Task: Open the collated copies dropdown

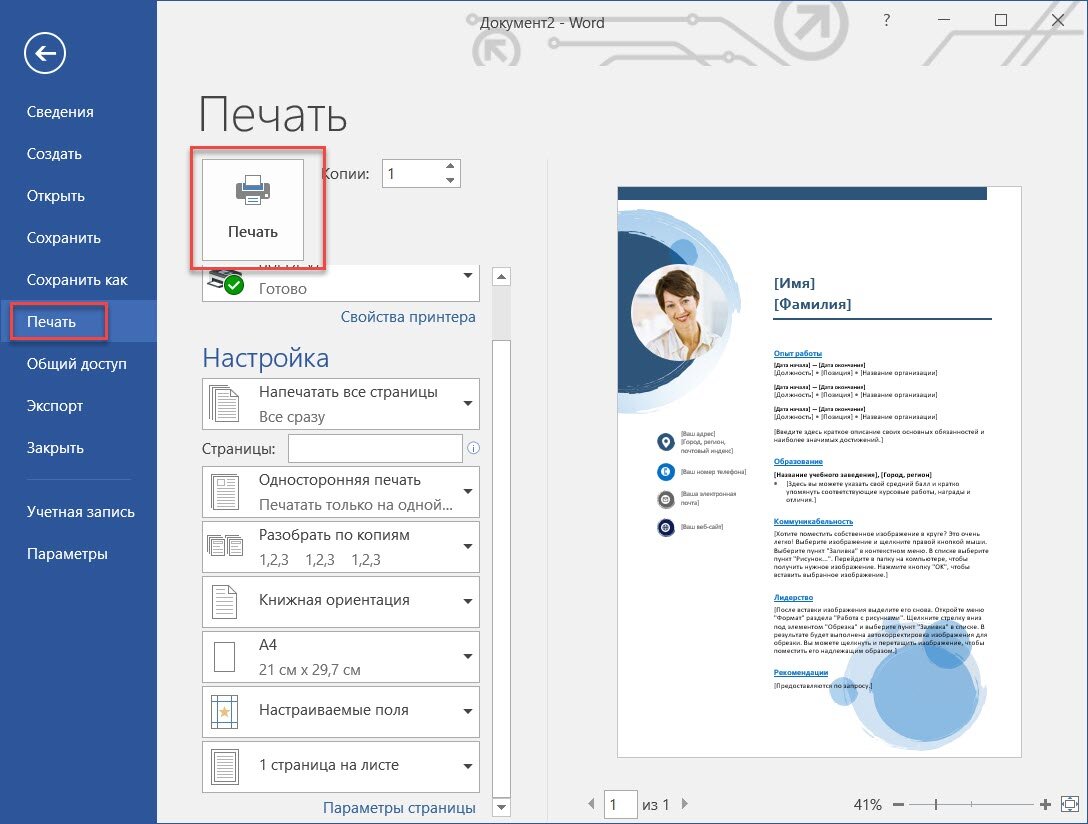Action: click(341, 547)
